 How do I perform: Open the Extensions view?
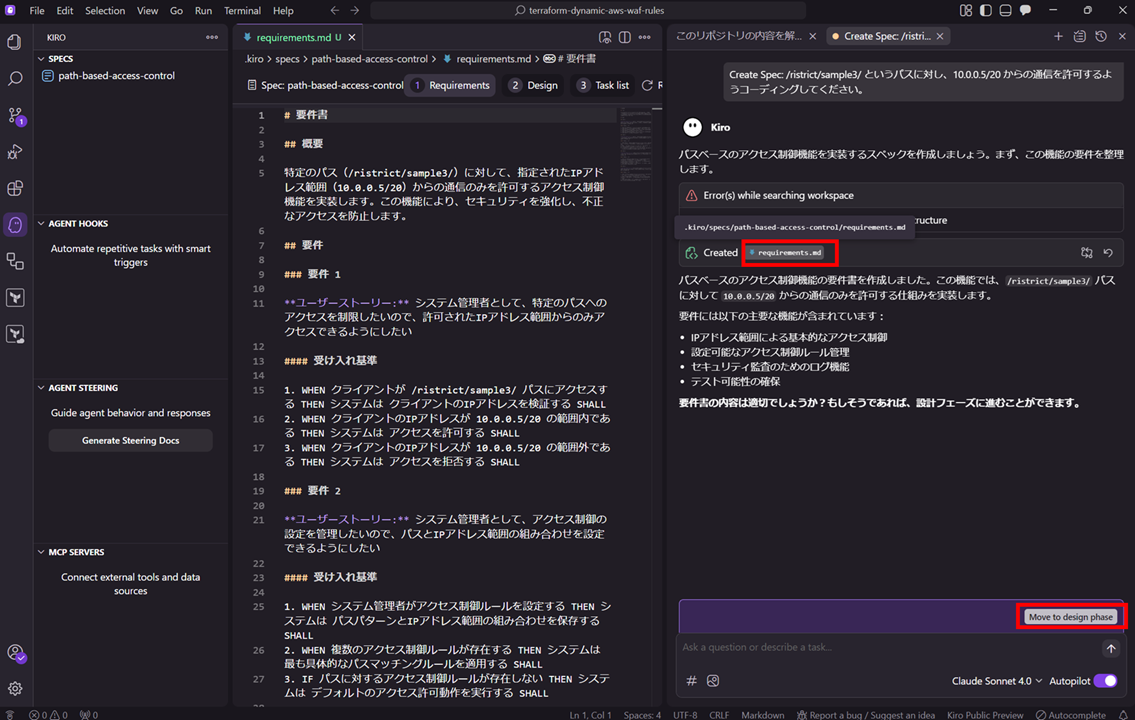tap(14, 188)
